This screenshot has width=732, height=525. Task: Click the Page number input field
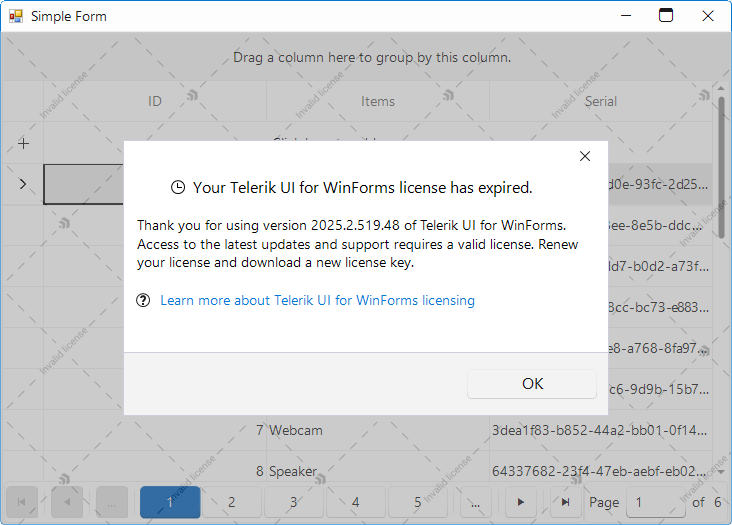pos(655,502)
